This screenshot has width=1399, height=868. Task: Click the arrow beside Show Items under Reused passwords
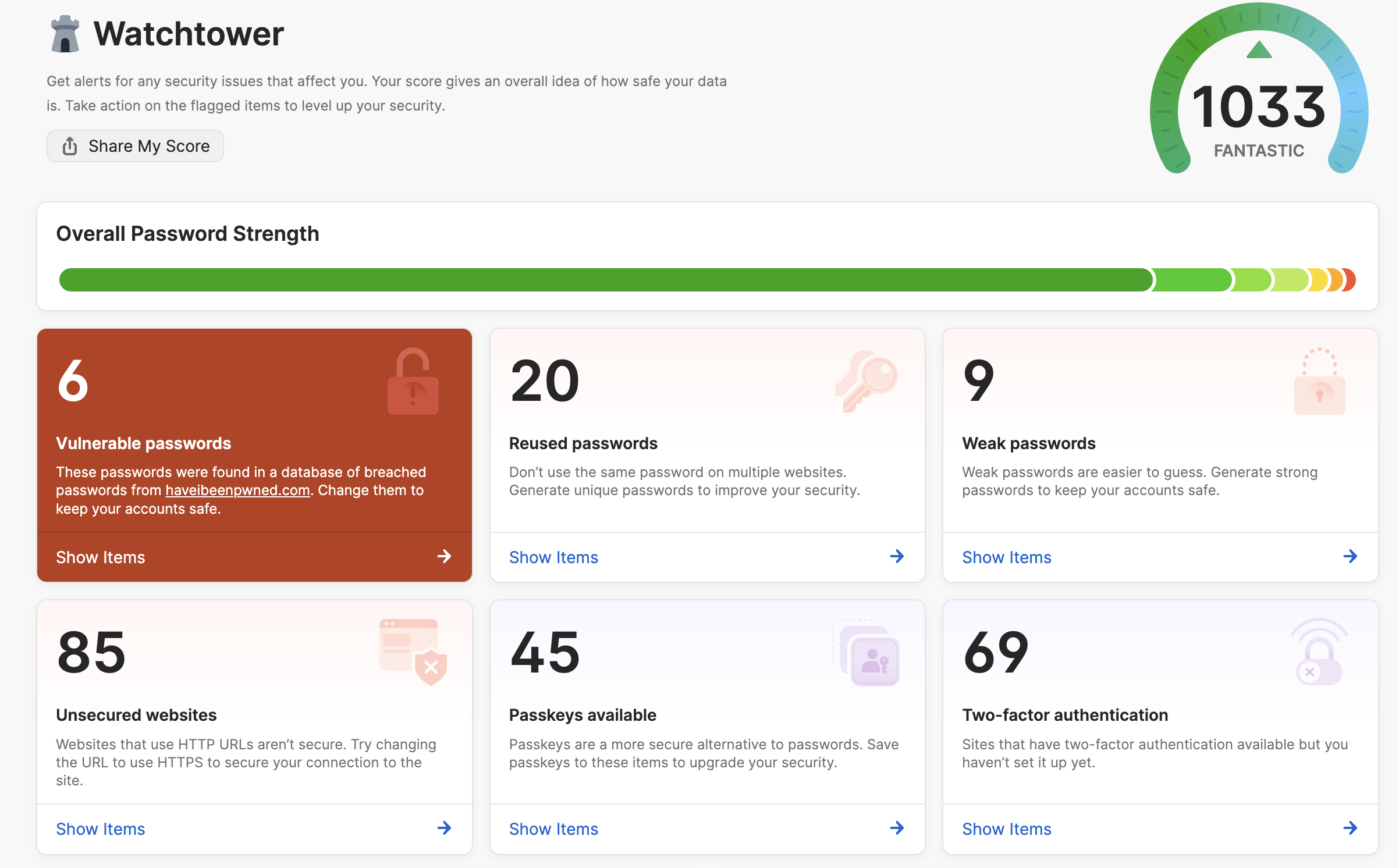[897, 557]
